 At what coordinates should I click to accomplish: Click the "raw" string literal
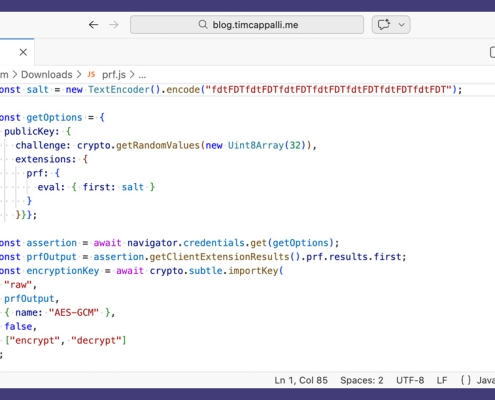pos(18,285)
